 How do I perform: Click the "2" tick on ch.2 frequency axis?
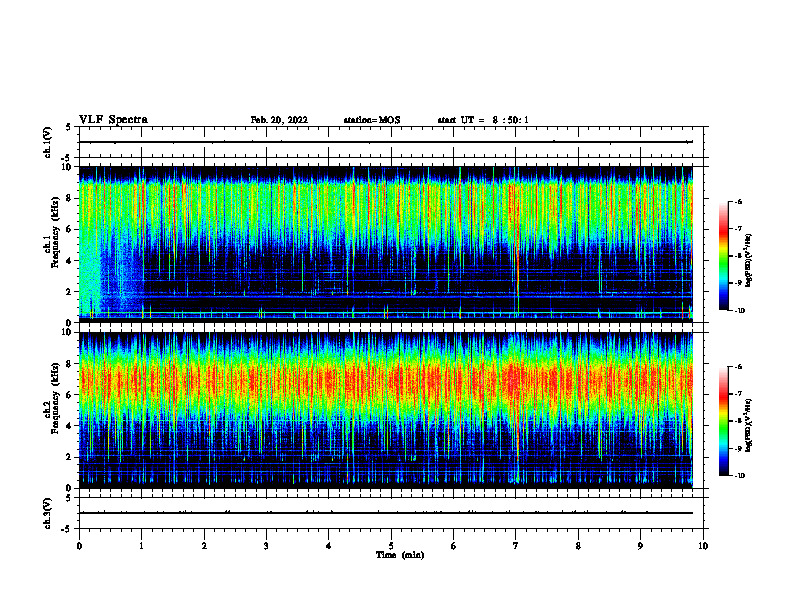click(70, 457)
